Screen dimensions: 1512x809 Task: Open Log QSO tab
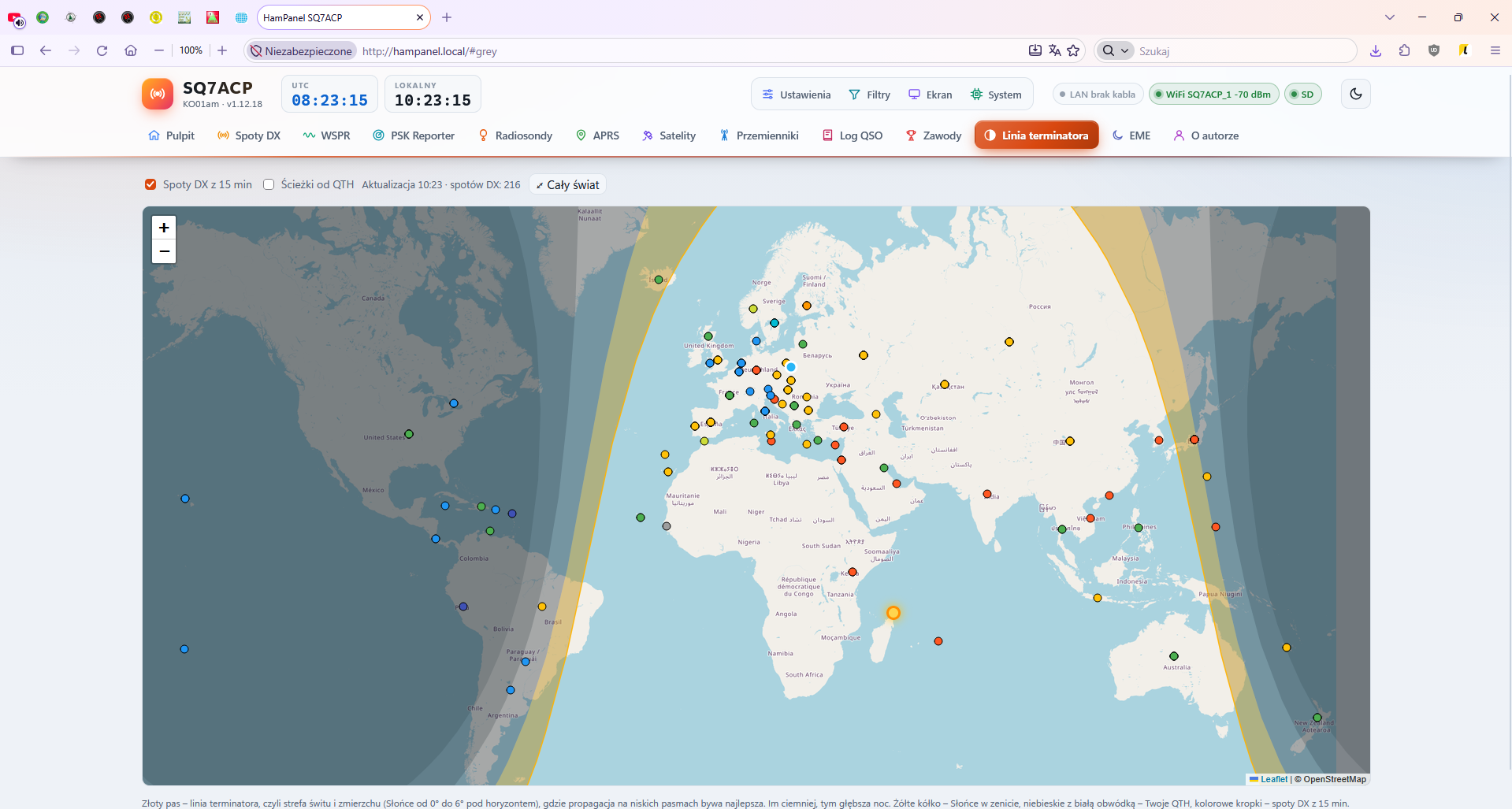tap(852, 135)
